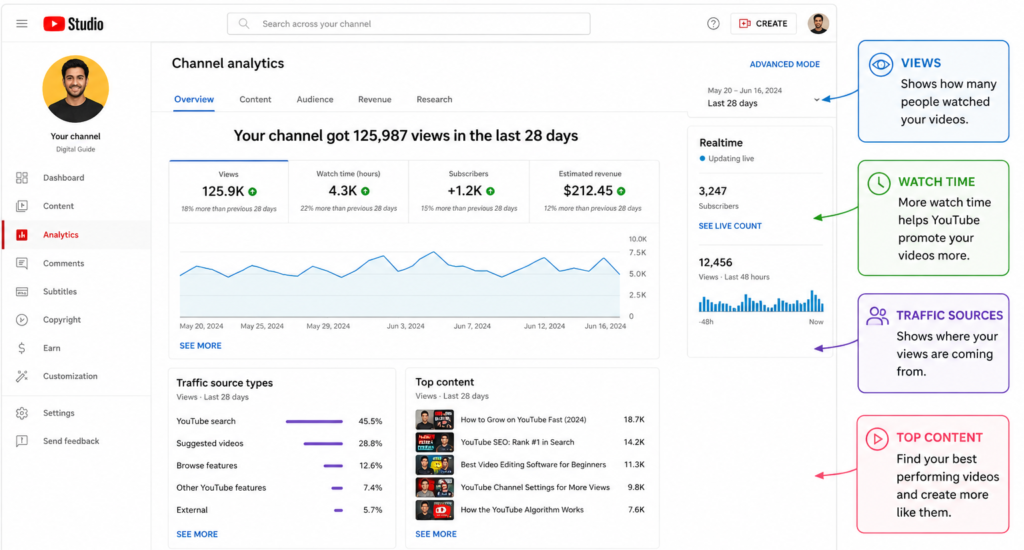Click the Browse features traffic bar
Viewport: 1024px width, 550px height.
333,466
